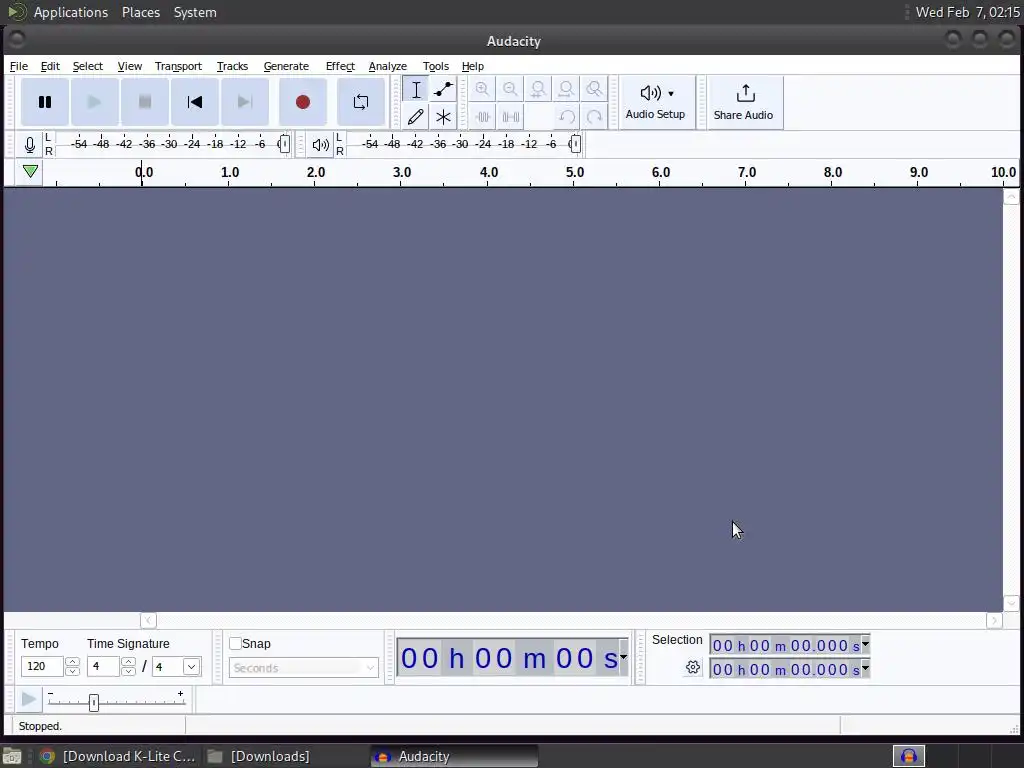Click the Tempo value field
Viewport: 1024px width, 768px height.
(42, 666)
